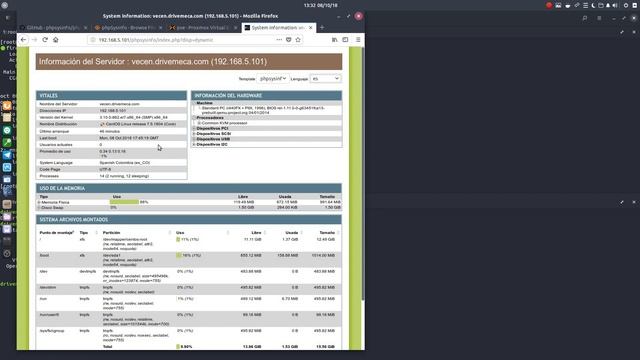The width and height of the screenshot is (640, 360).
Task: Open terminal window hamburger menu
Action: pyautogui.click(x=599, y=18)
